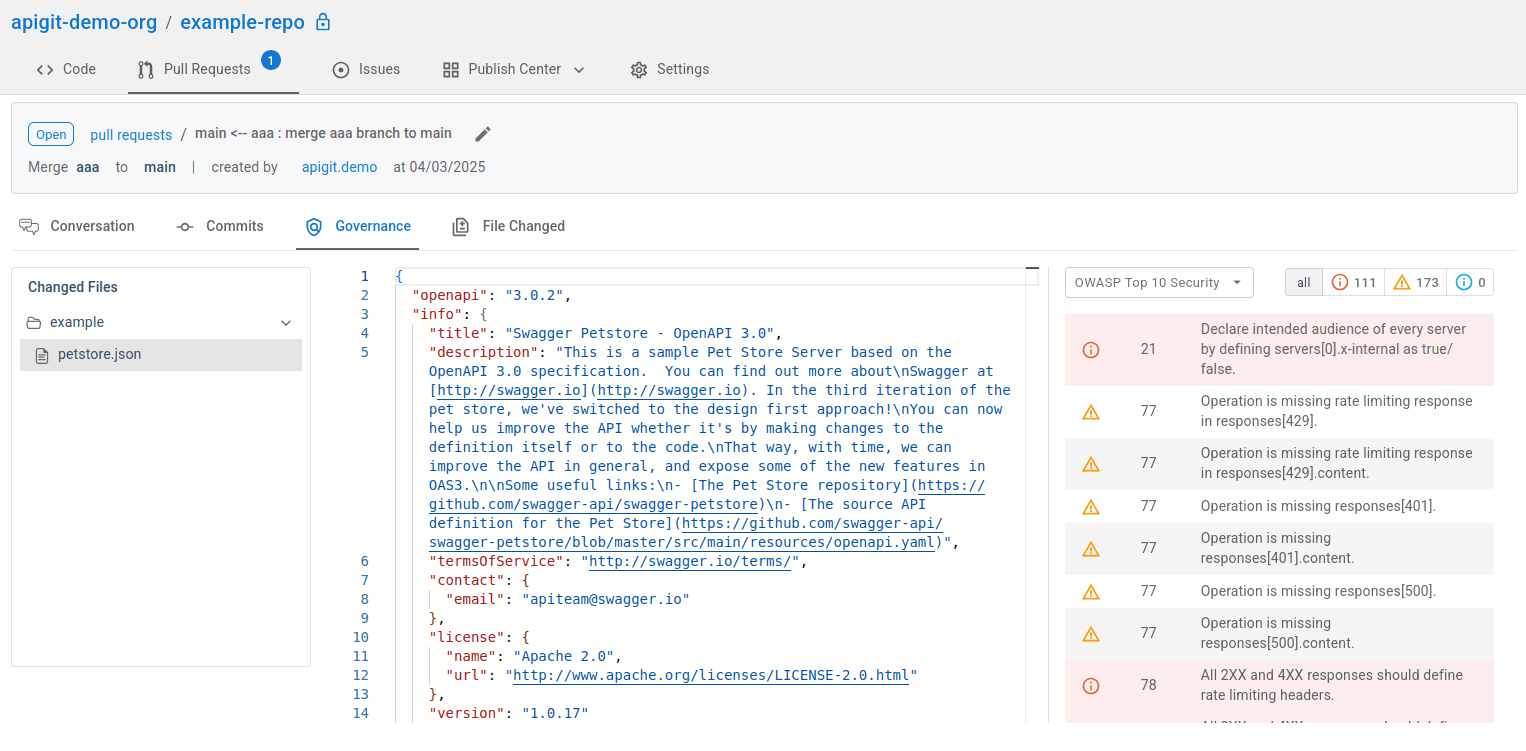Click line number 14 in the gutter

(x=360, y=714)
